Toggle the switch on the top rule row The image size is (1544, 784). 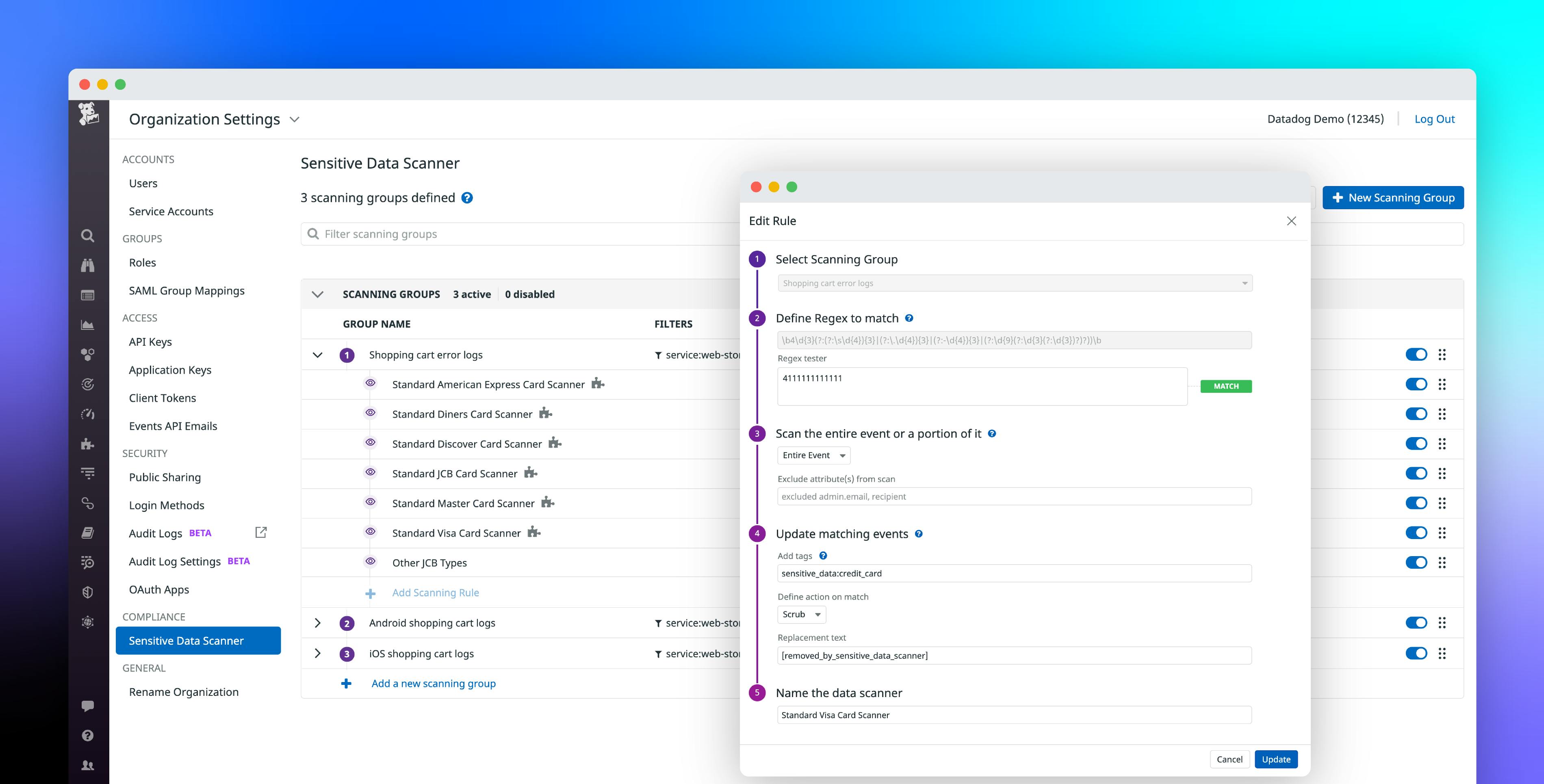1416,354
